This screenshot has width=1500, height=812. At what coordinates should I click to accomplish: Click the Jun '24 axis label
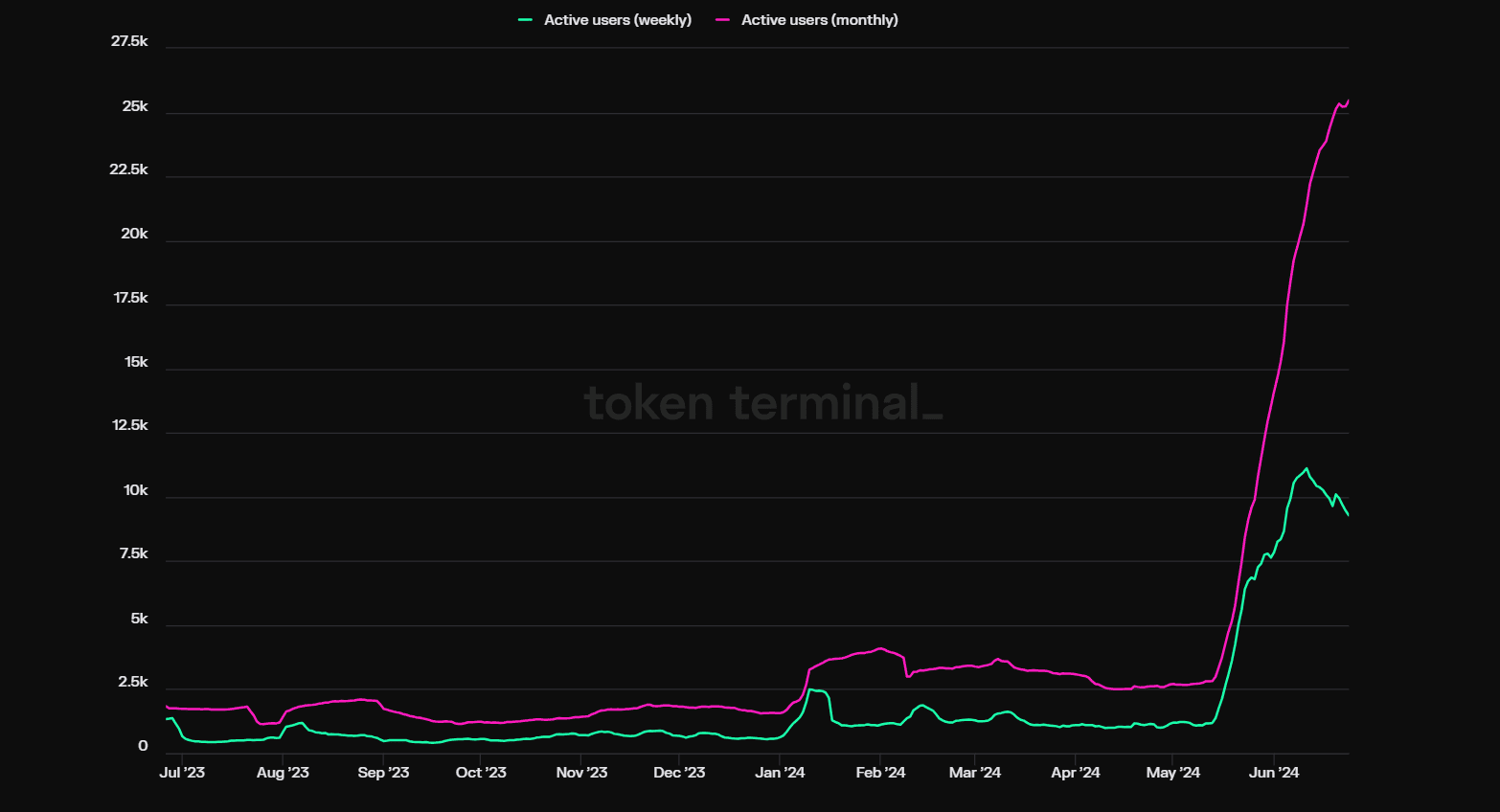tap(1273, 772)
